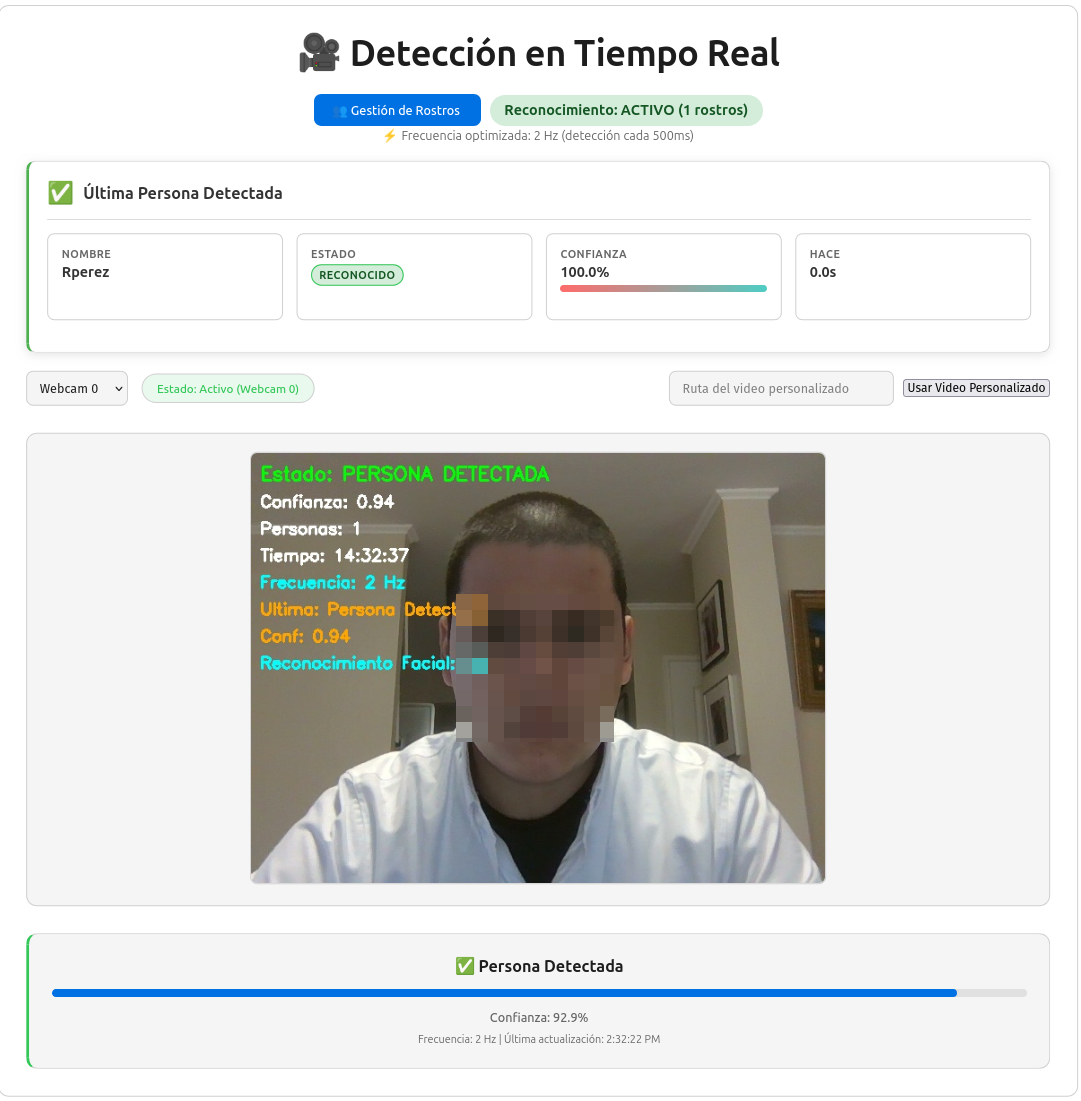This screenshot has width=1081, height=1101.
Task: Click the Confianza 92.9% text readout
Action: (x=538, y=1017)
